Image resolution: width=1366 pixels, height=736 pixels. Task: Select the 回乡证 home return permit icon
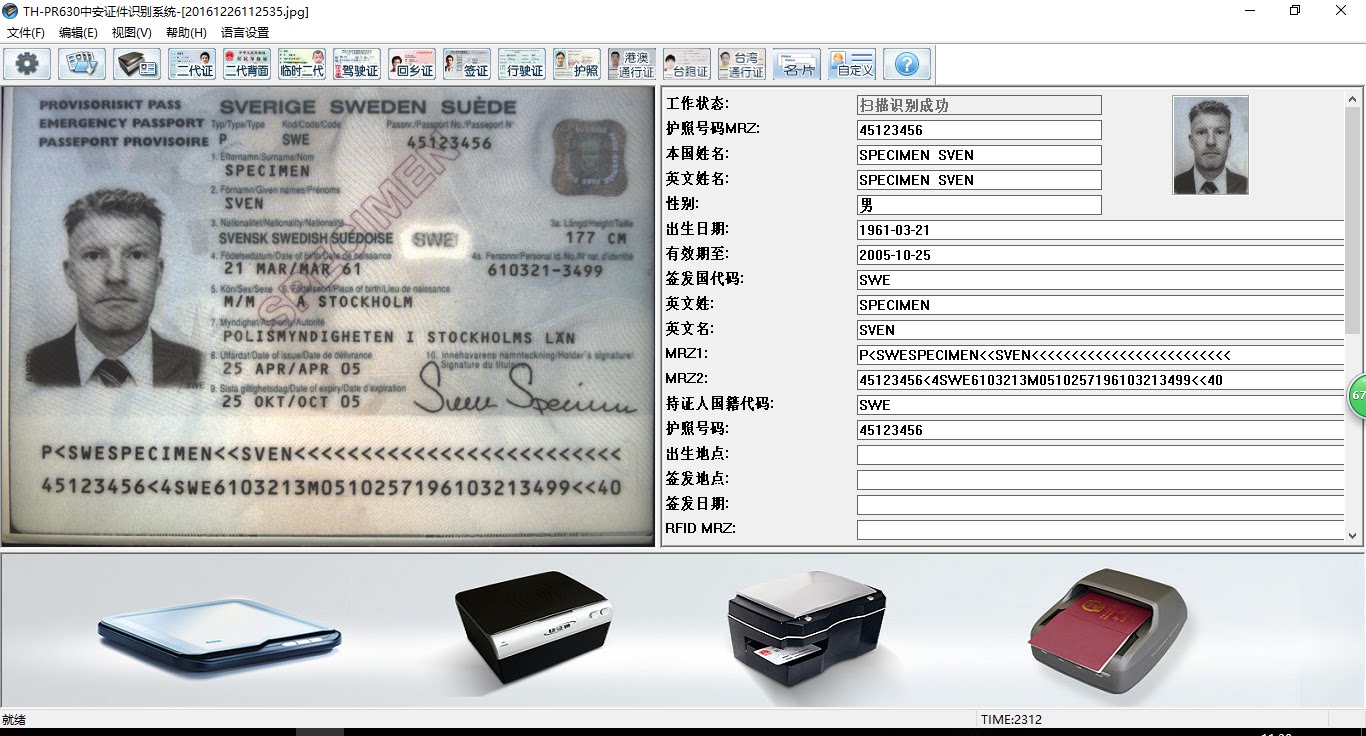point(412,65)
